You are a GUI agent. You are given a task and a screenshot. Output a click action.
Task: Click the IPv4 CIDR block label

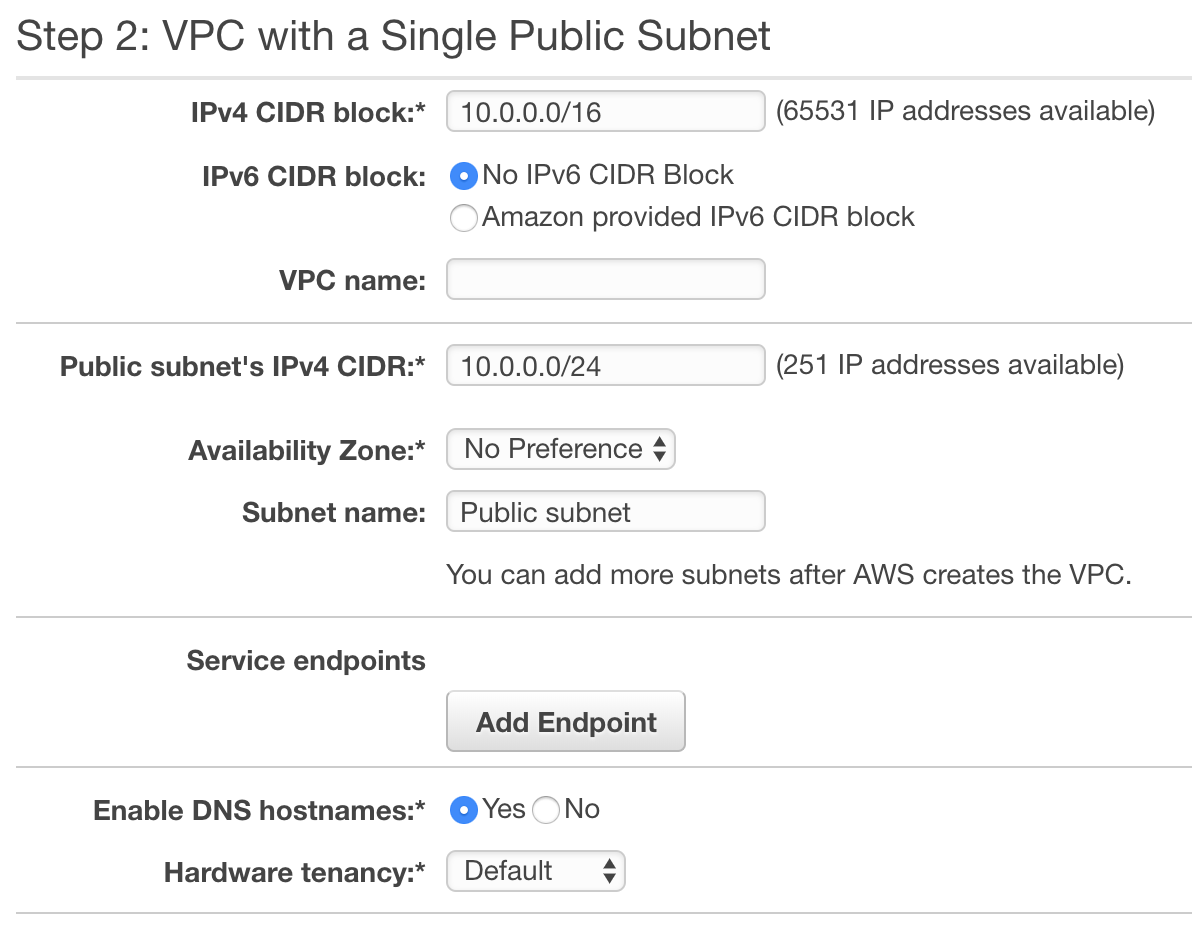[308, 113]
